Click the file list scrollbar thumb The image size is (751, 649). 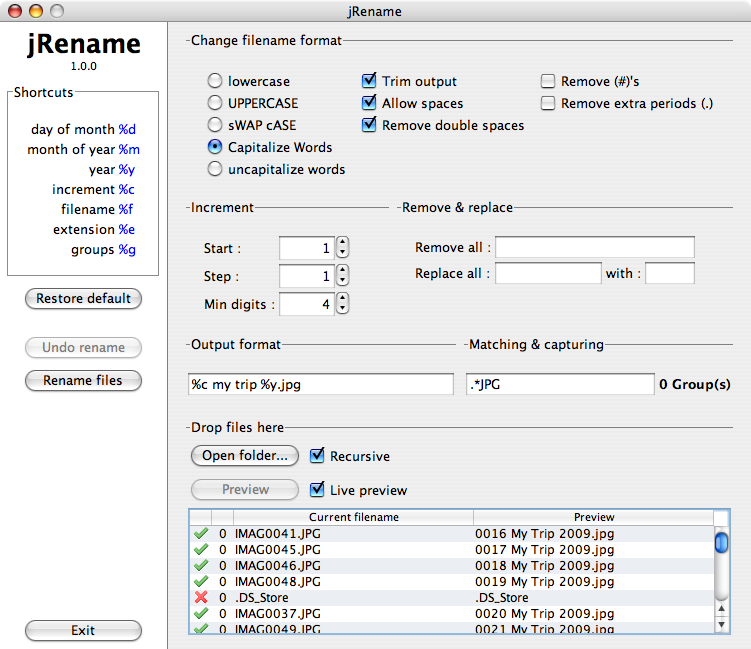click(x=721, y=543)
